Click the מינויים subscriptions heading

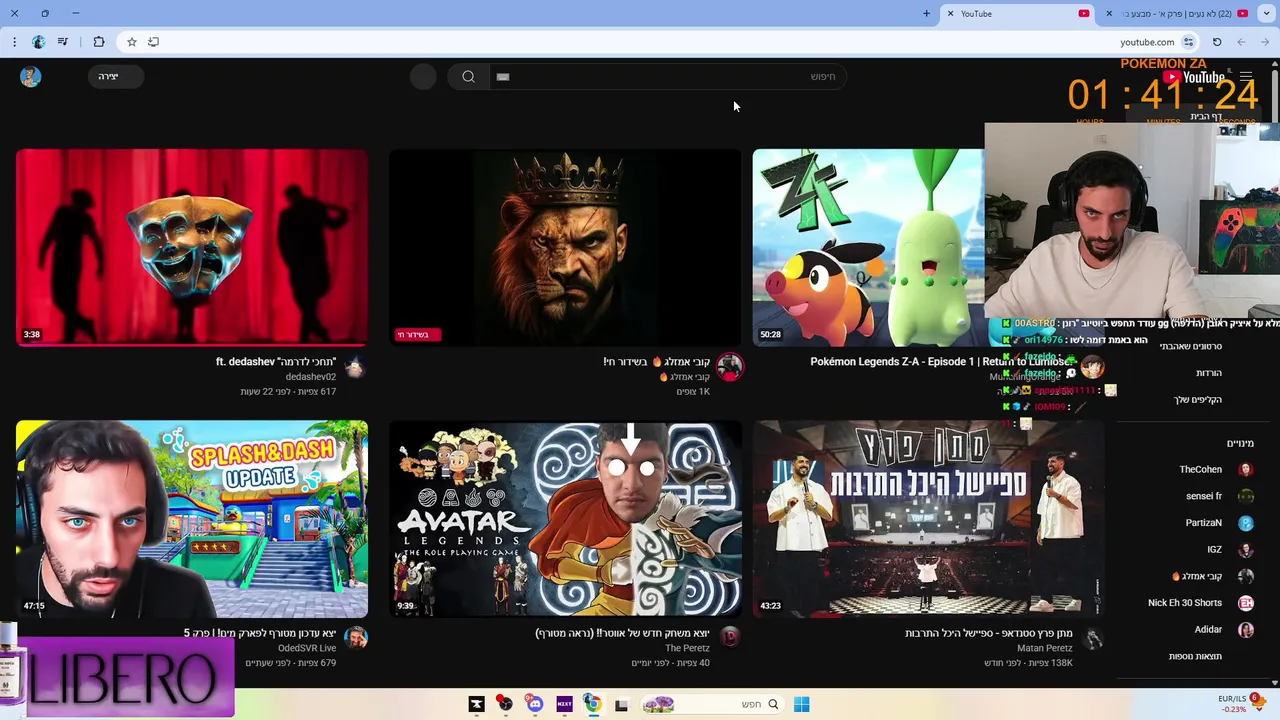[x=1240, y=443]
